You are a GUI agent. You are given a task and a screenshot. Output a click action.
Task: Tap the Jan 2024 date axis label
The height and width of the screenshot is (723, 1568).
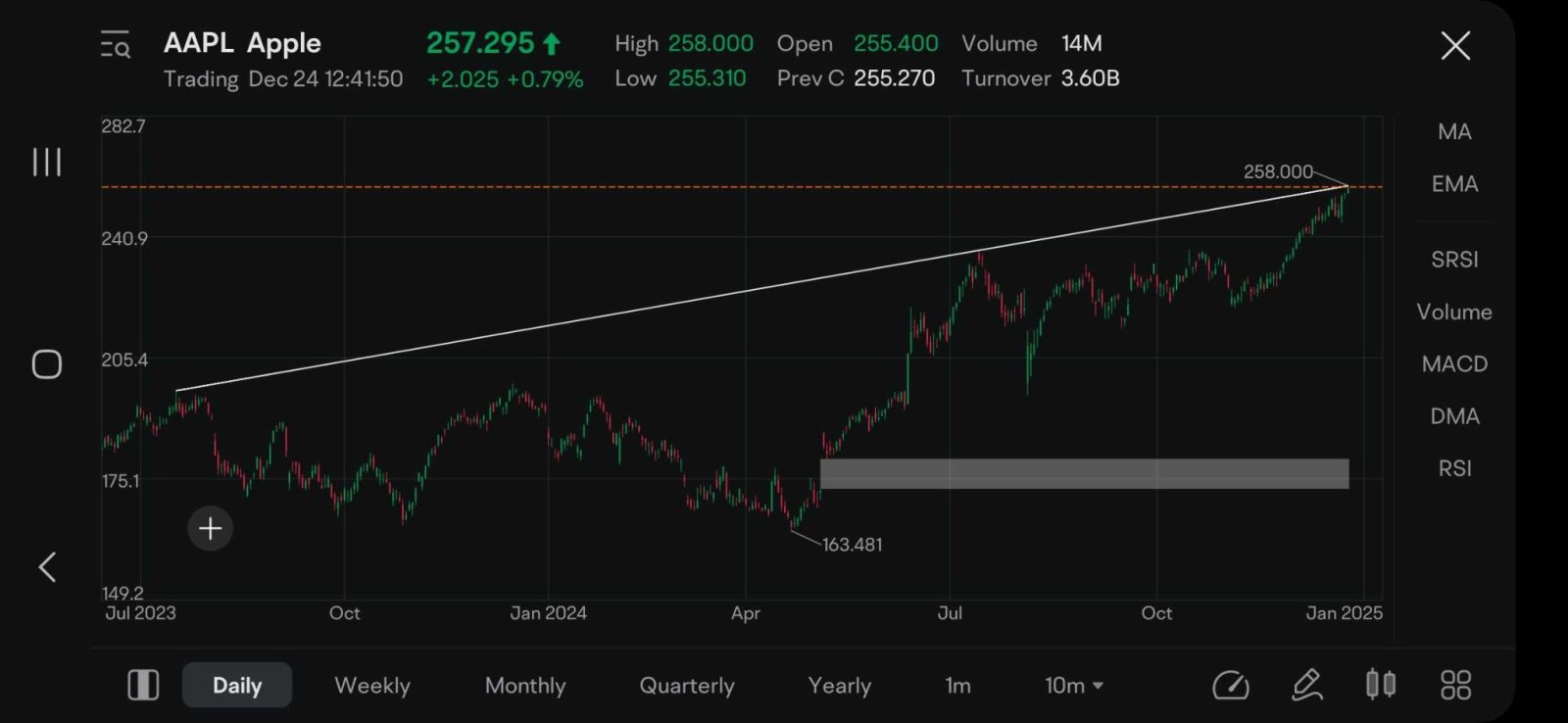click(x=548, y=613)
